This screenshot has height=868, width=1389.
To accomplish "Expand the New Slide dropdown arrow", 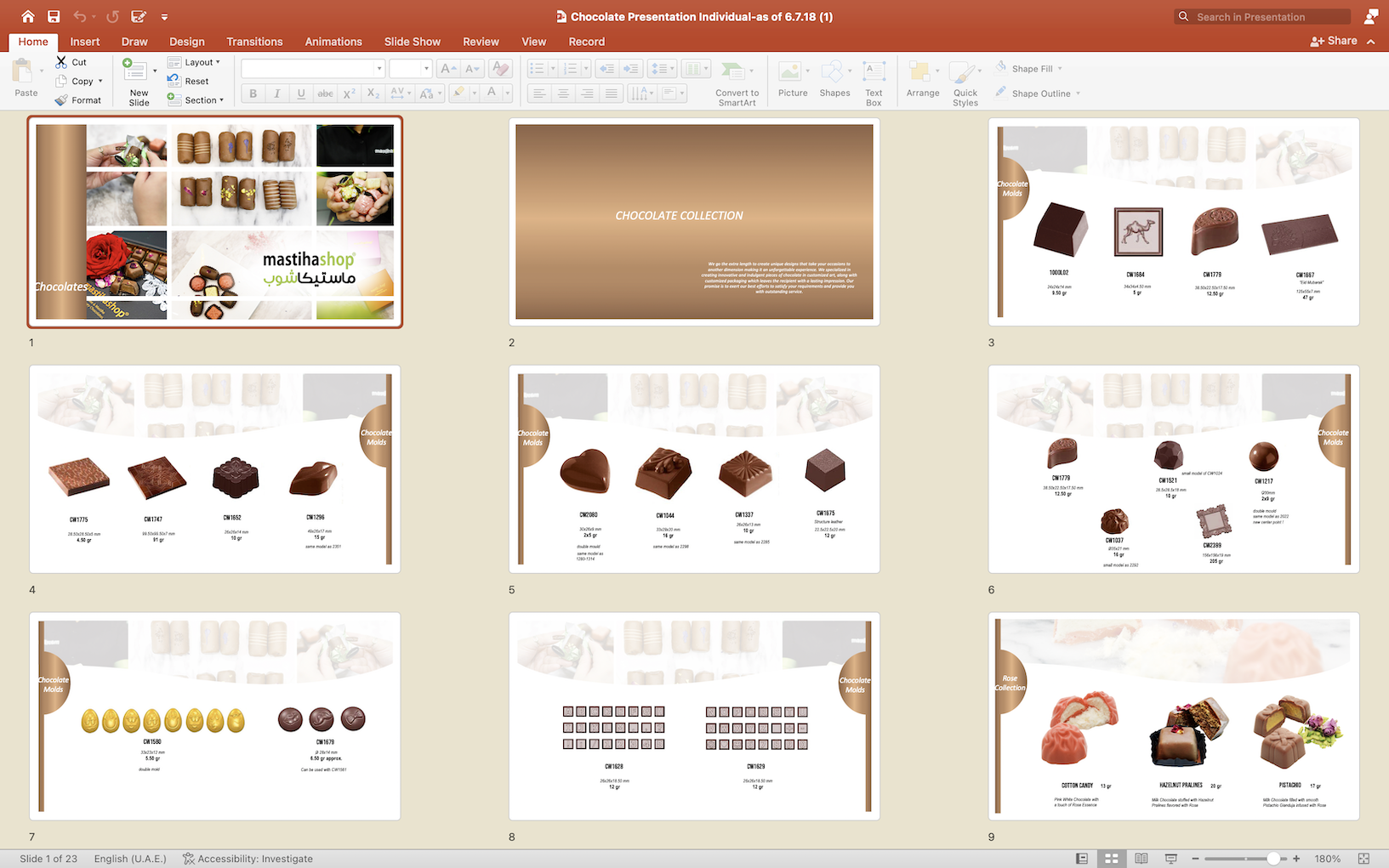I will coord(155,71).
